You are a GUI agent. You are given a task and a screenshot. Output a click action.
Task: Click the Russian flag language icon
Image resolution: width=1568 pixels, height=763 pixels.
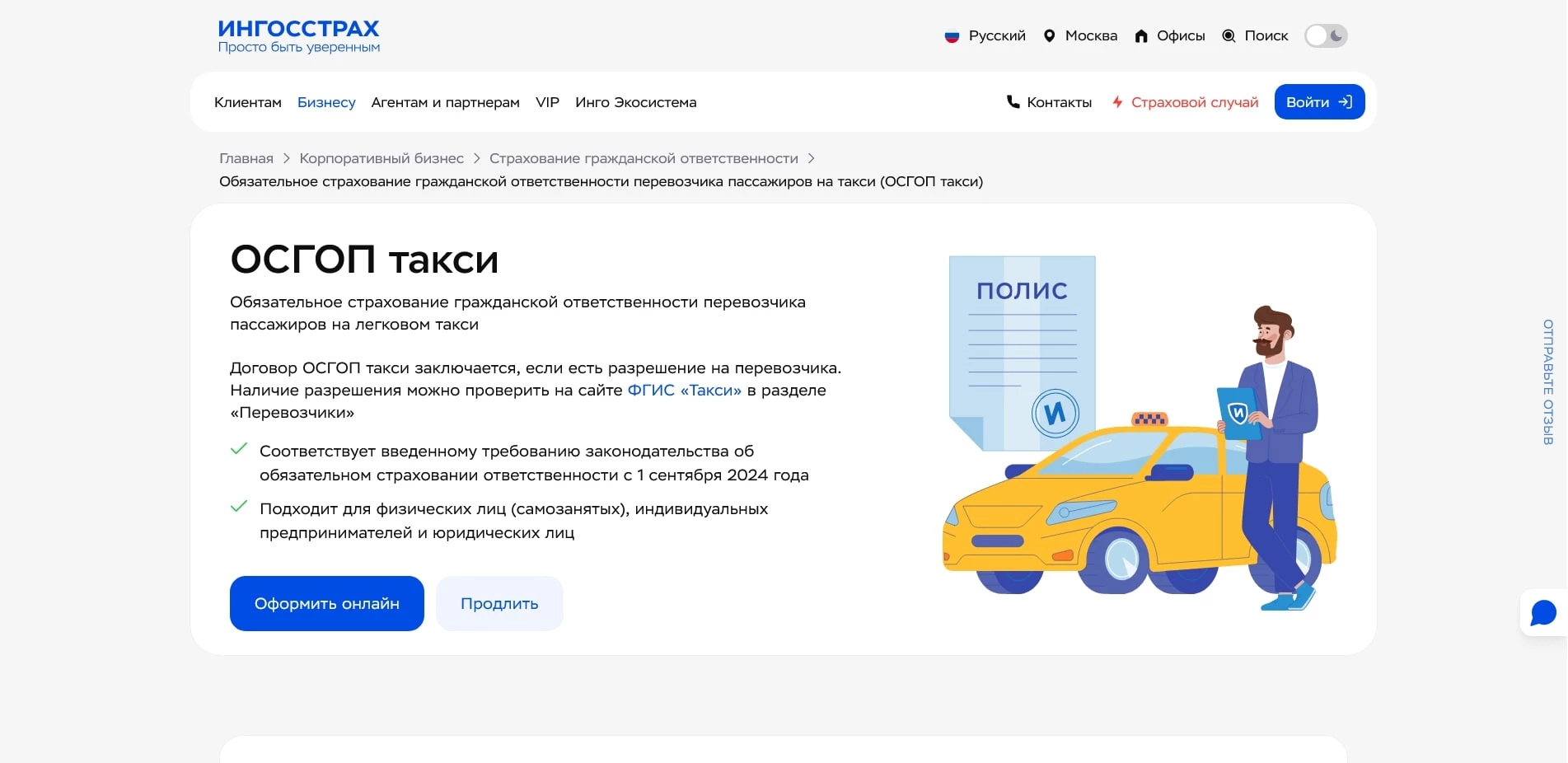953,35
